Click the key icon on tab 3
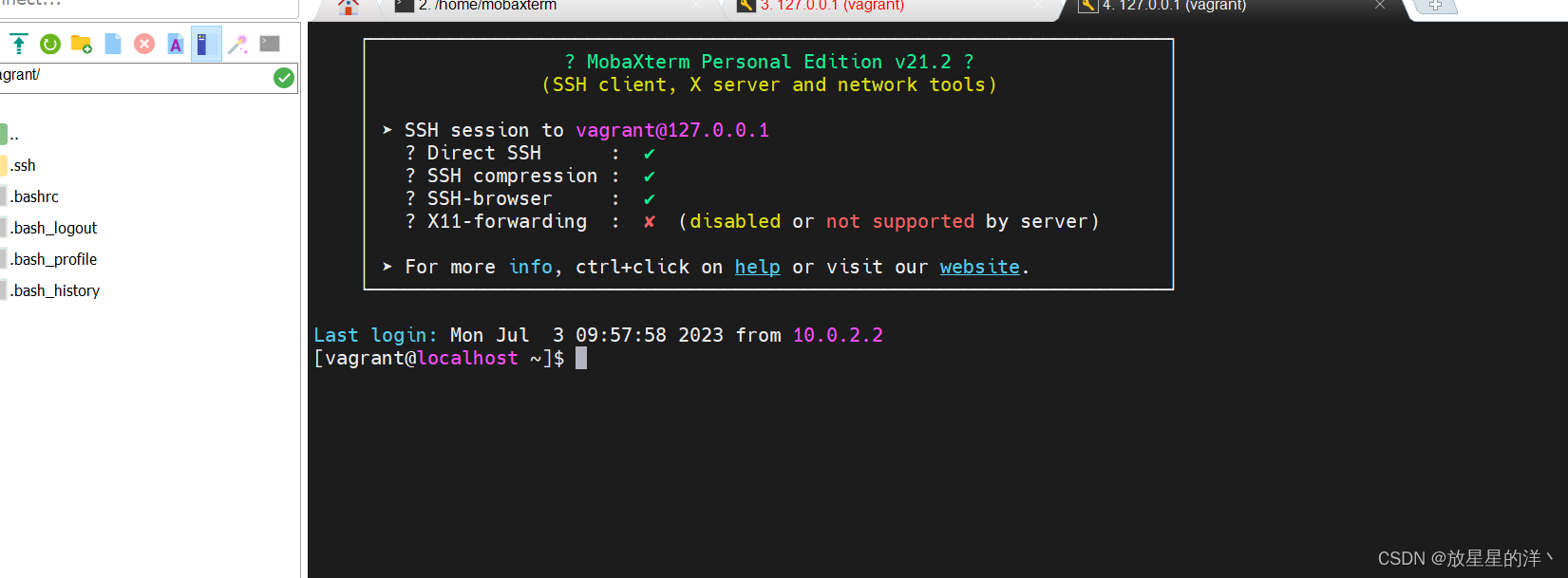Screen dimensions: 1568x578 pyautogui.click(x=746, y=6)
